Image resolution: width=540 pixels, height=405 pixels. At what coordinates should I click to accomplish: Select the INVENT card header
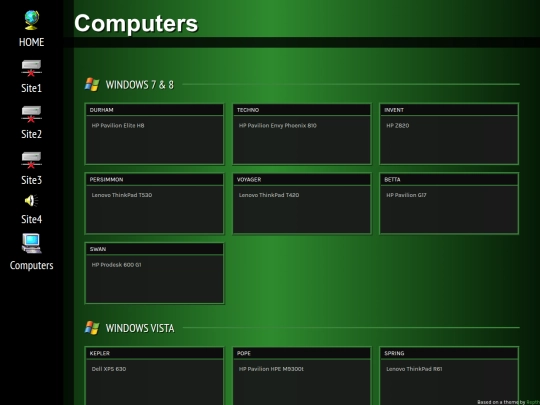tap(449, 110)
